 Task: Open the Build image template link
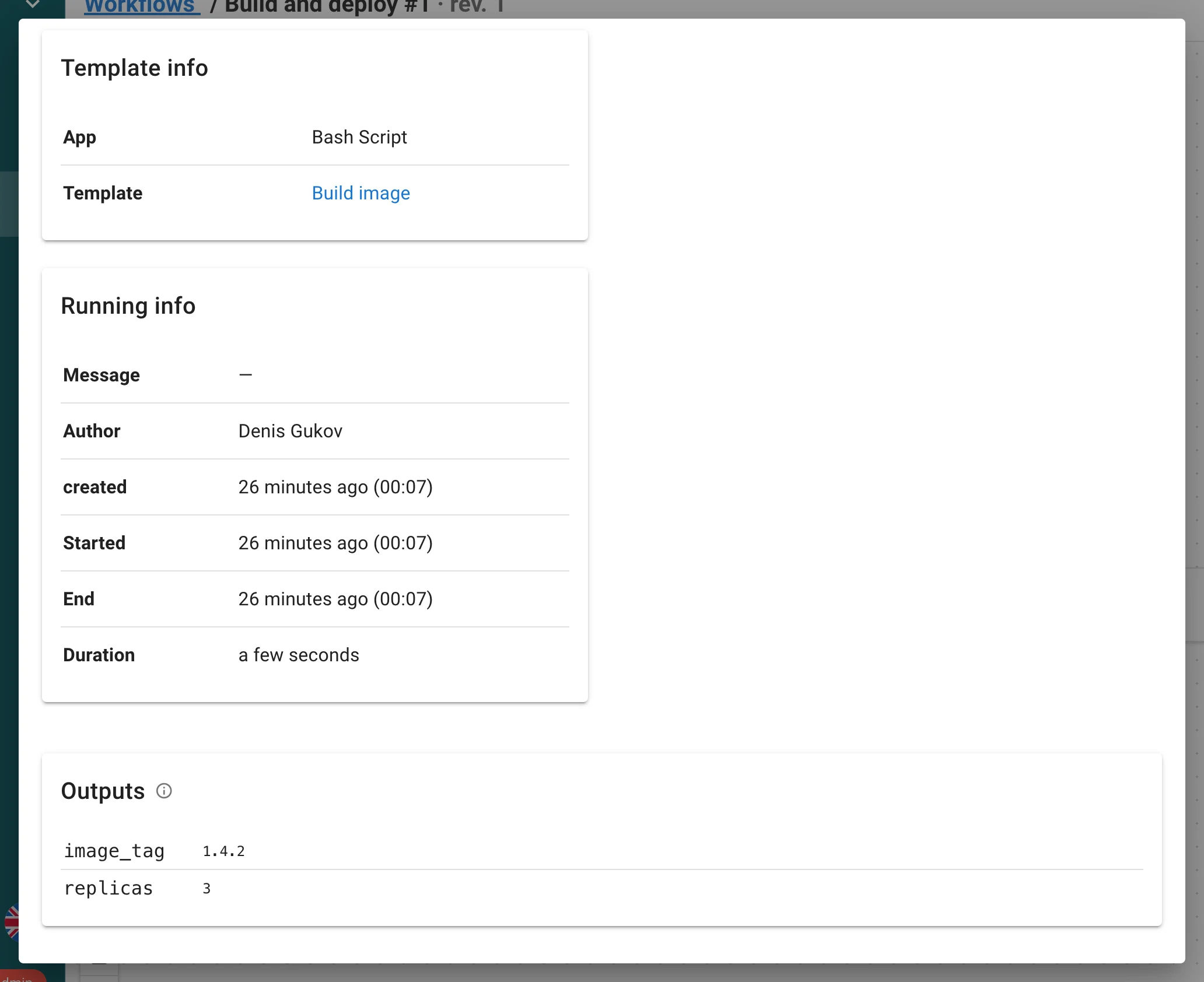tap(360, 193)
